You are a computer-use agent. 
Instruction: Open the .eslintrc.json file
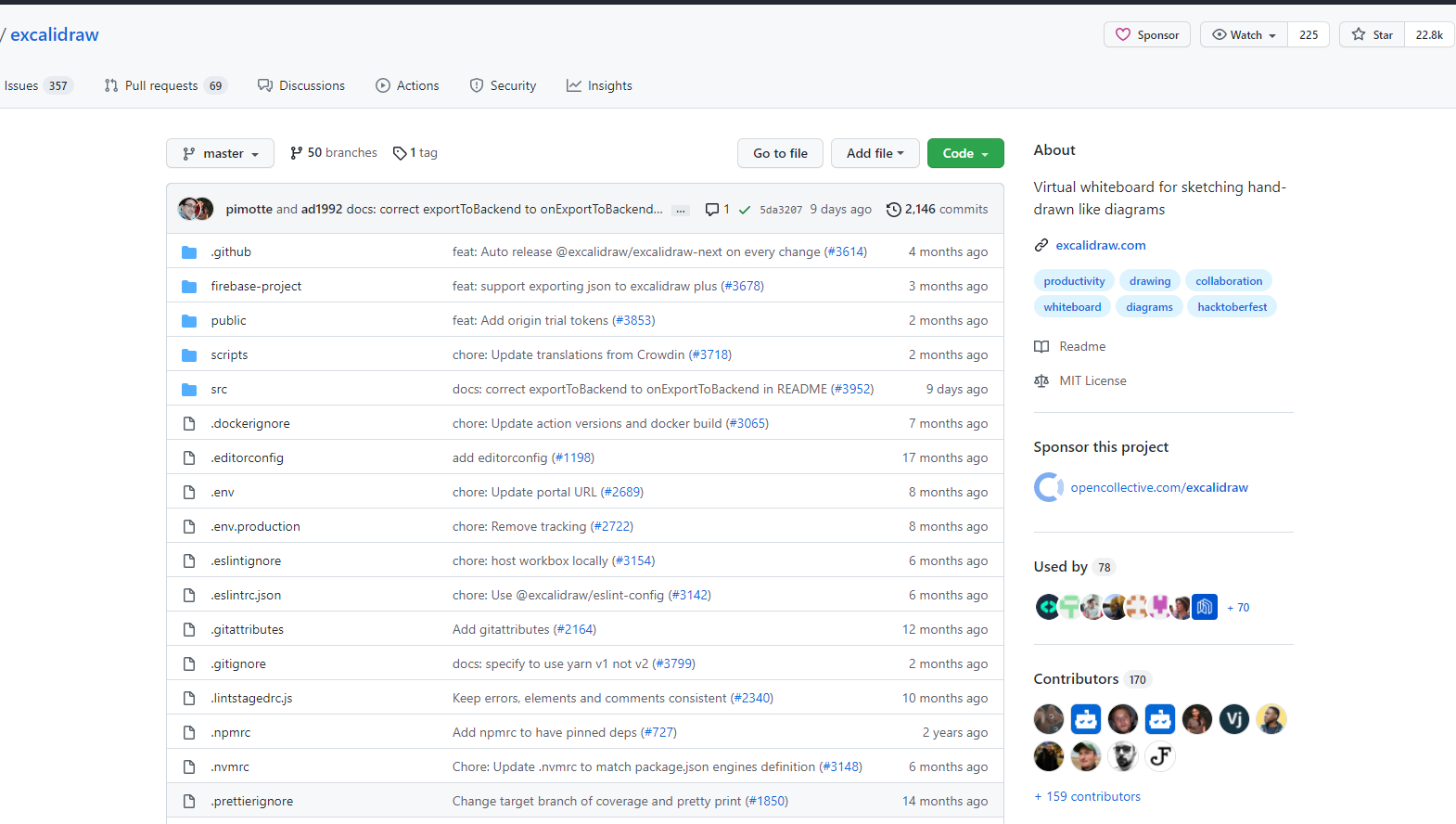tap(246, 596)
